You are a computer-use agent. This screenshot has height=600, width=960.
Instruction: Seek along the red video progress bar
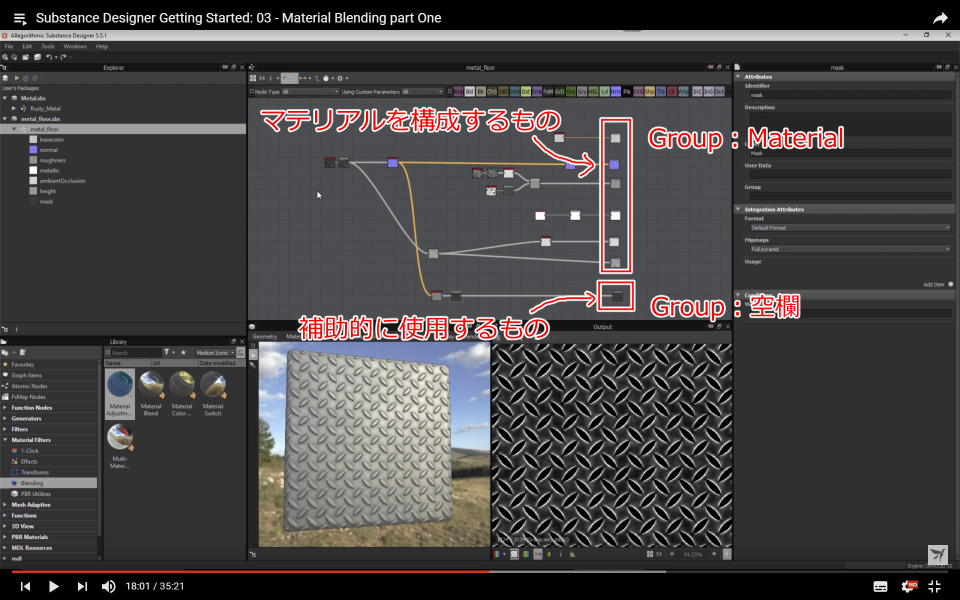250,572
